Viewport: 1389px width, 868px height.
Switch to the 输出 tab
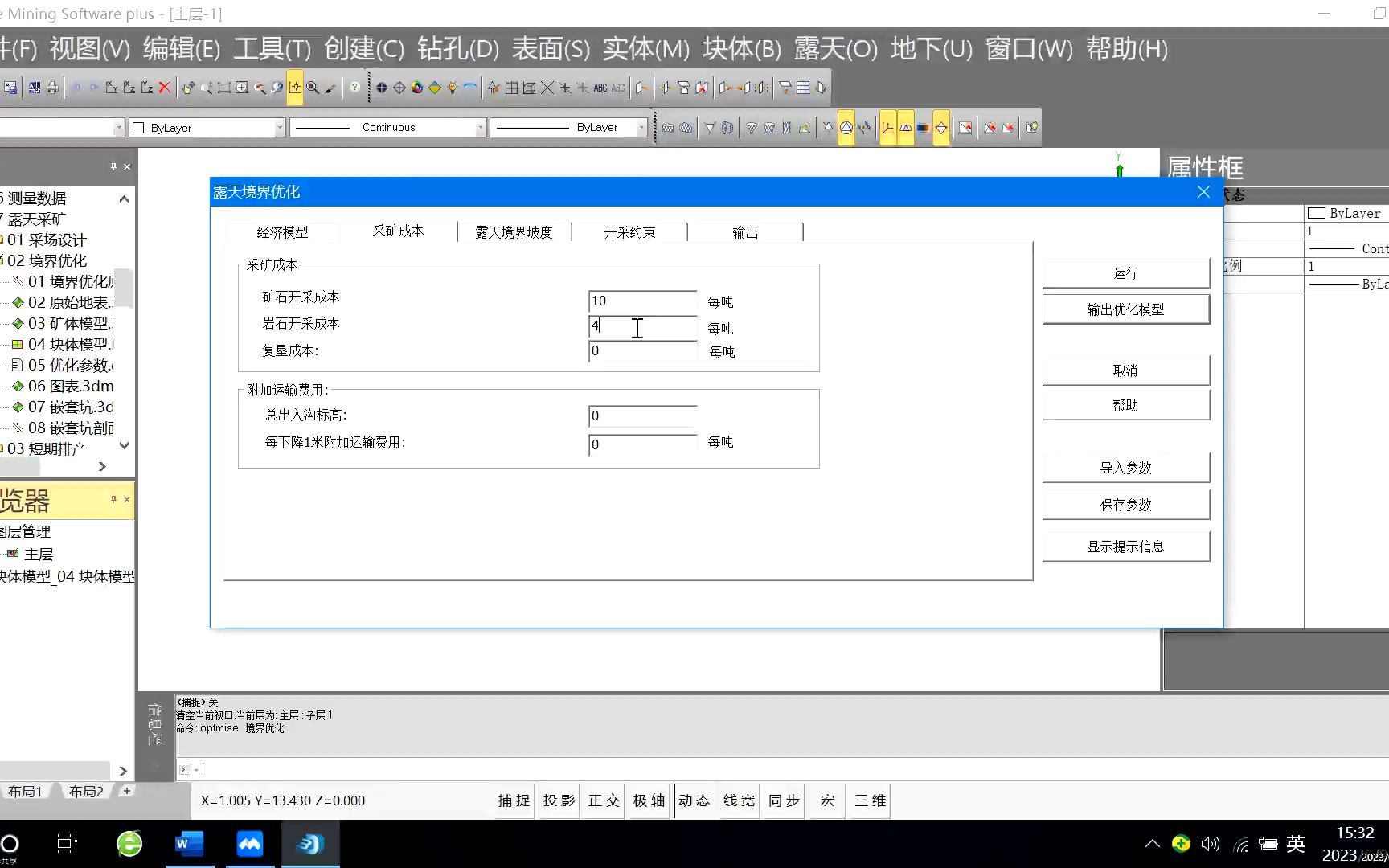(x=745, y=232)
